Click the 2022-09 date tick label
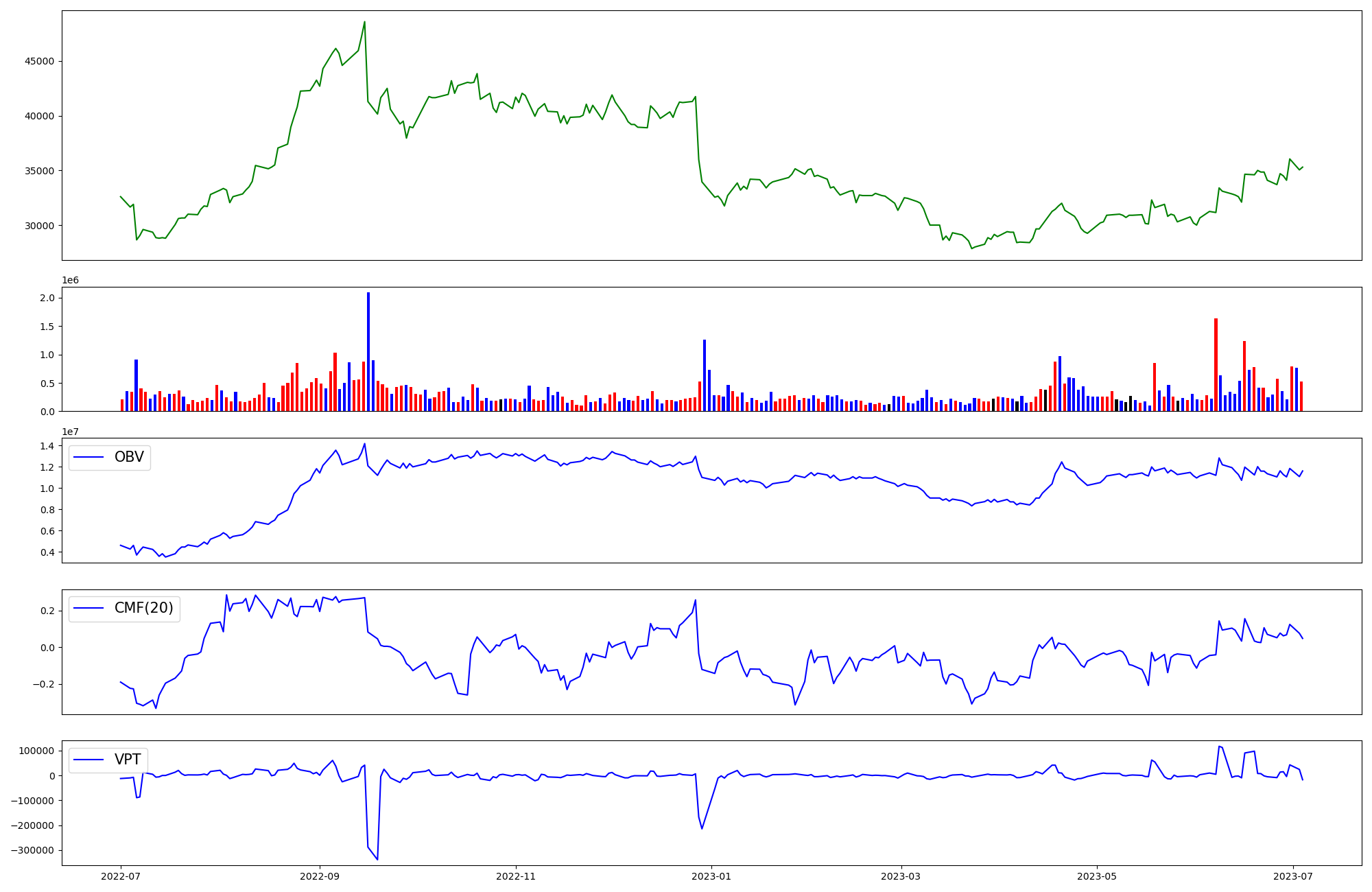This screenshot has width=1372, height=892. click(320, 876)
